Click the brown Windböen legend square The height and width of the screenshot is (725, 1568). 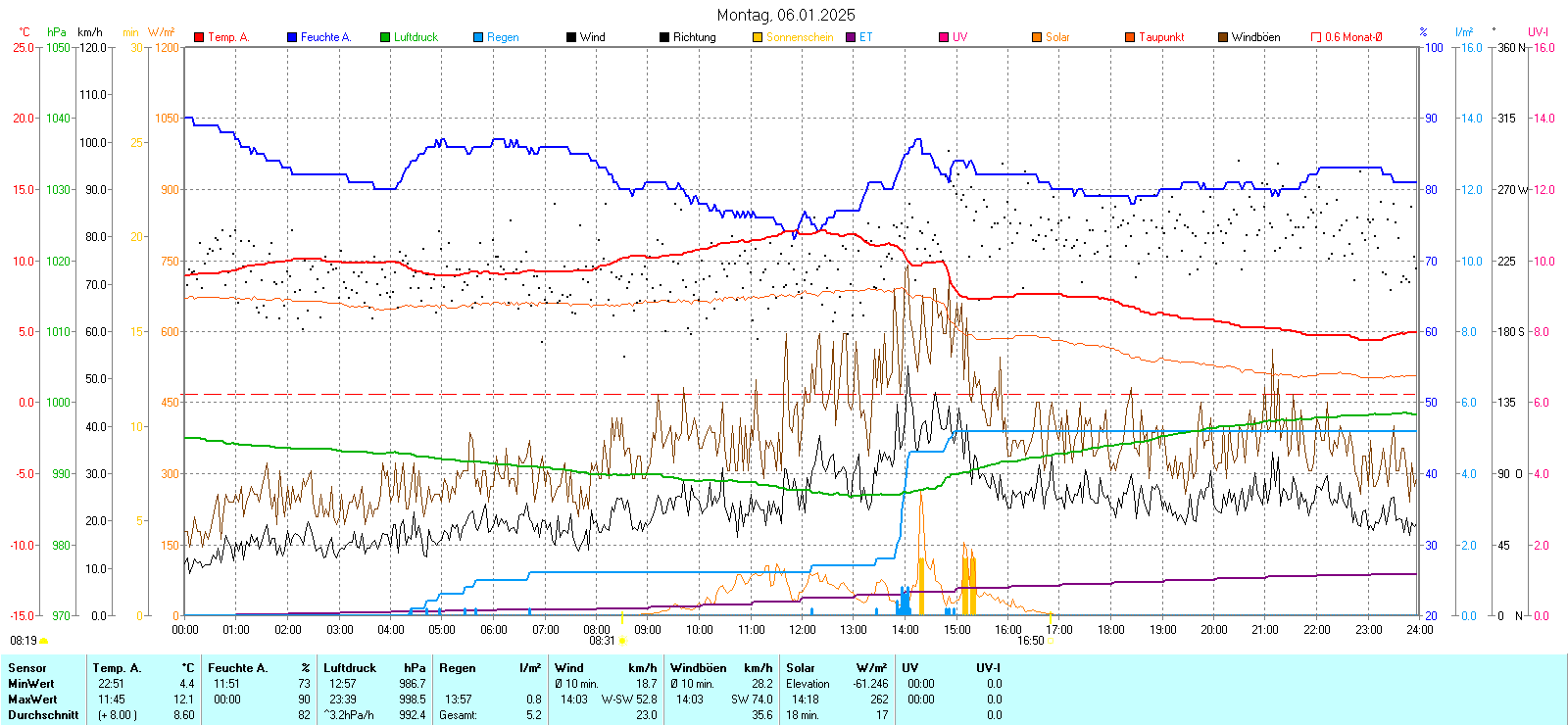[x=1223, y=37]
